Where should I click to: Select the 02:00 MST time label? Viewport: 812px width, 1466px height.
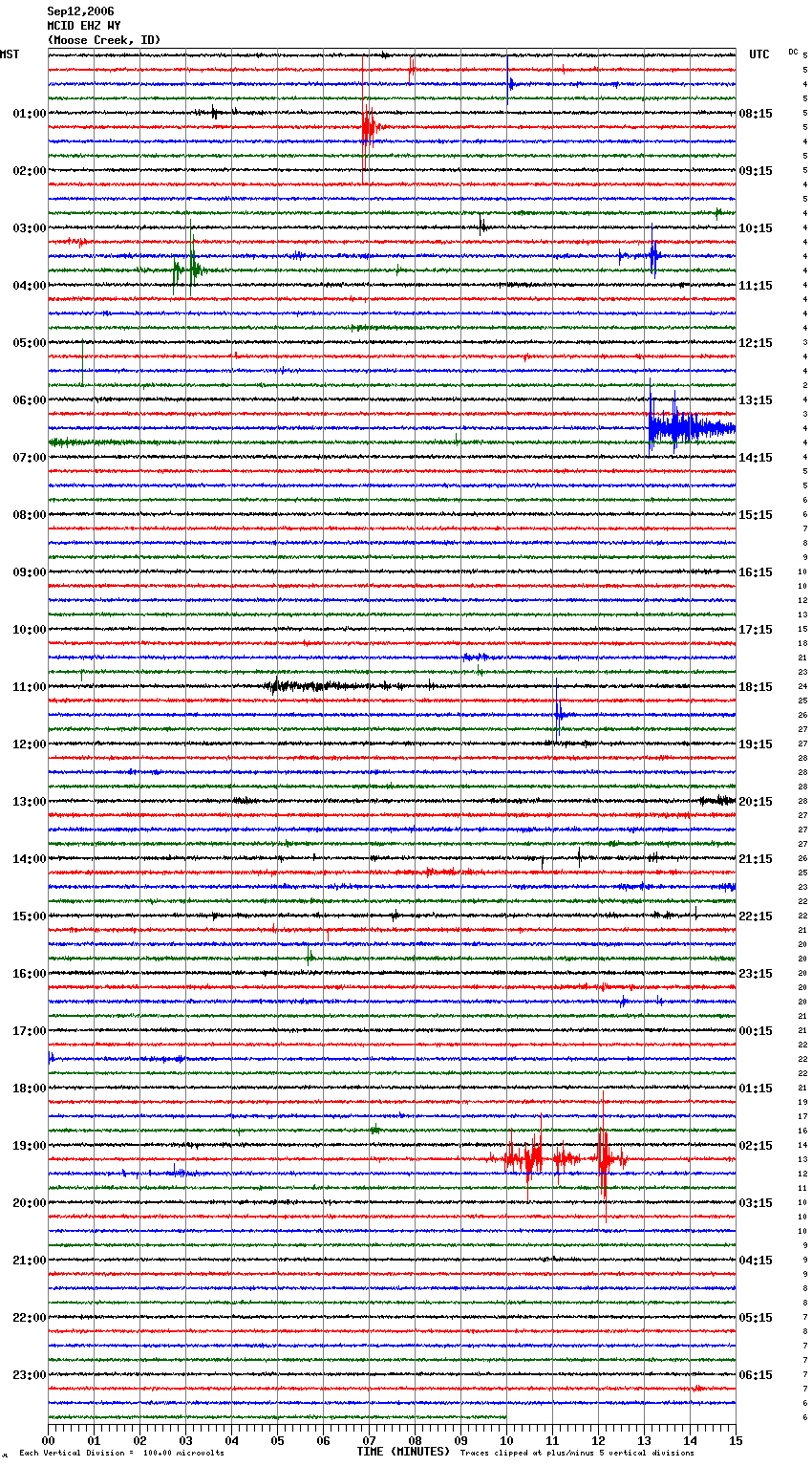point(29,171)
